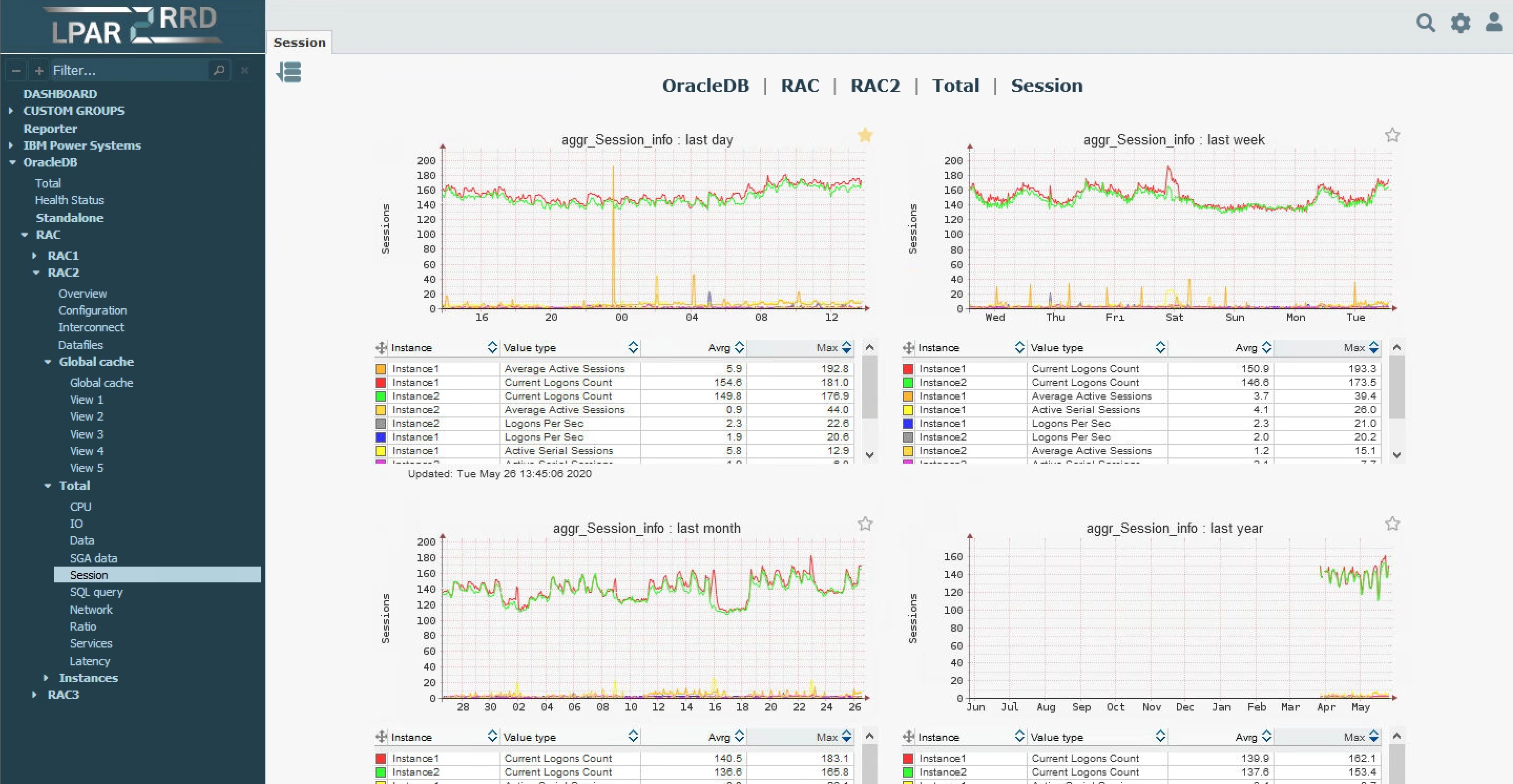Viewport: 1513px width, 784px height.
Task: Clear the filter with the x icon
Action: [x=245, y=70]
